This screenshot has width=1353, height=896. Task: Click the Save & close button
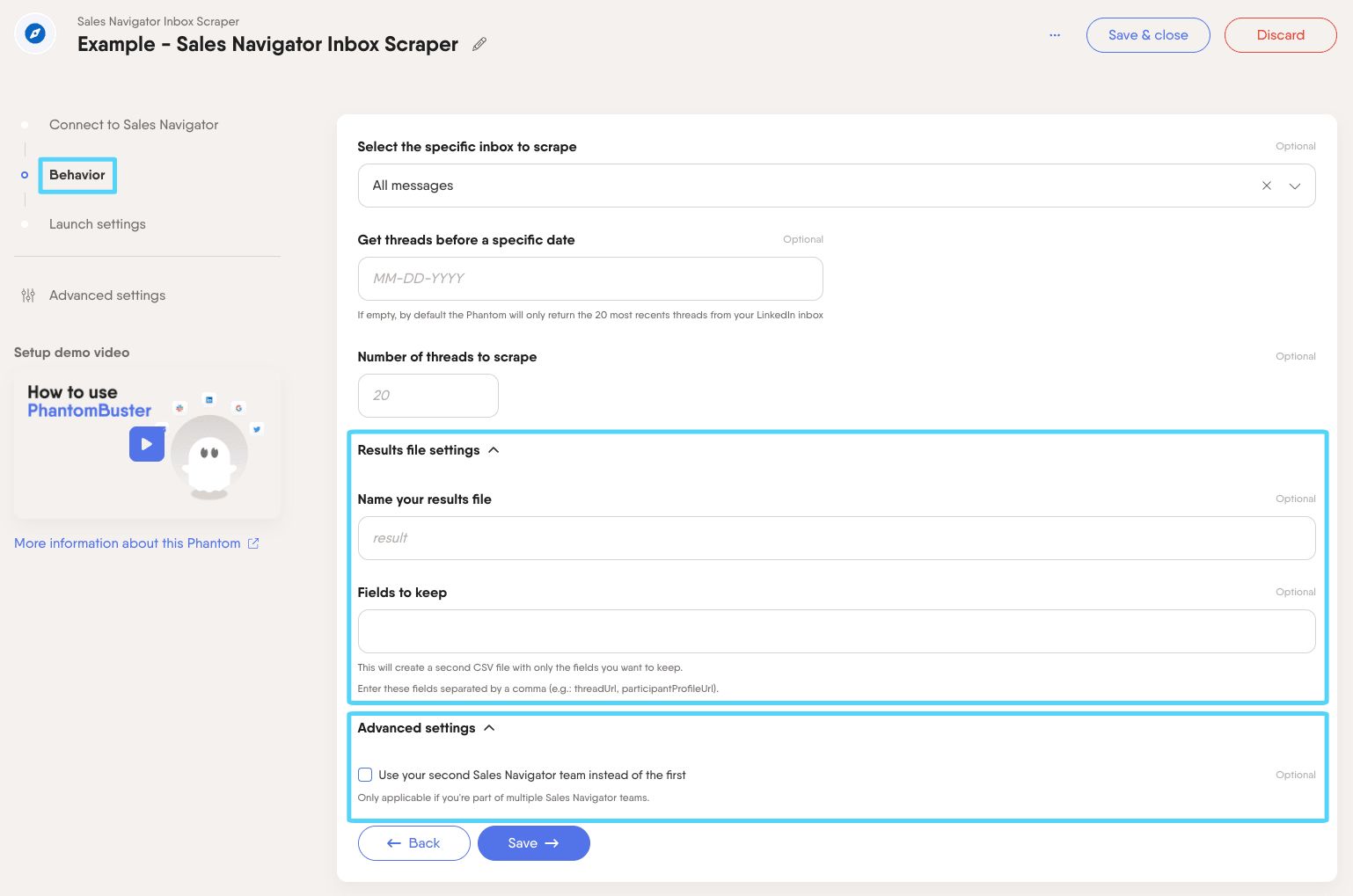(1148, 35)
